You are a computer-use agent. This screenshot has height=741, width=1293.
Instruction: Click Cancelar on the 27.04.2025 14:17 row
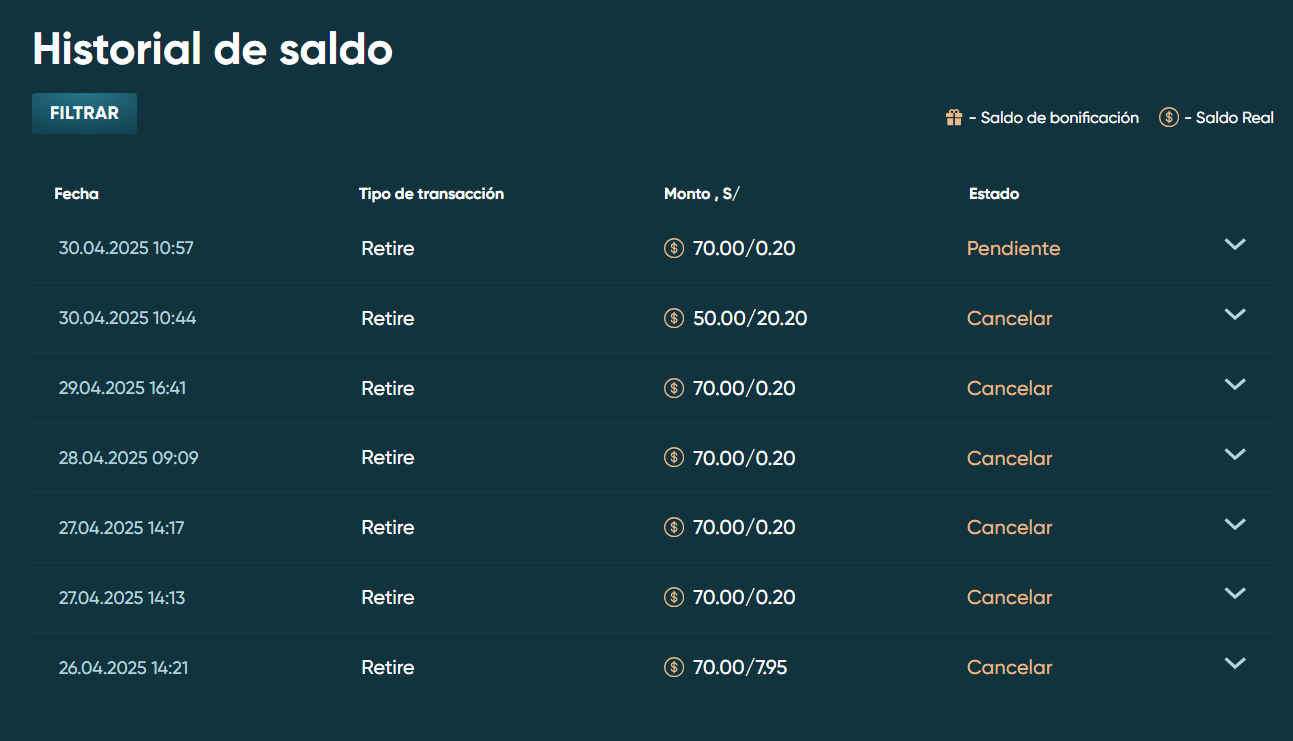tap(1009, 527)
